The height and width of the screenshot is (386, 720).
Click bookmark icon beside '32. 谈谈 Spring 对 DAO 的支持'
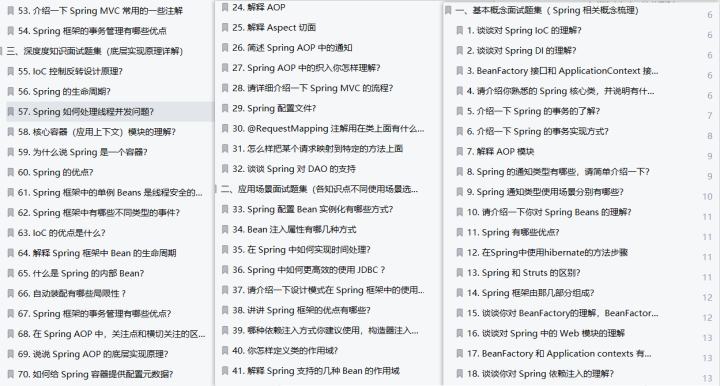(225, 169)
